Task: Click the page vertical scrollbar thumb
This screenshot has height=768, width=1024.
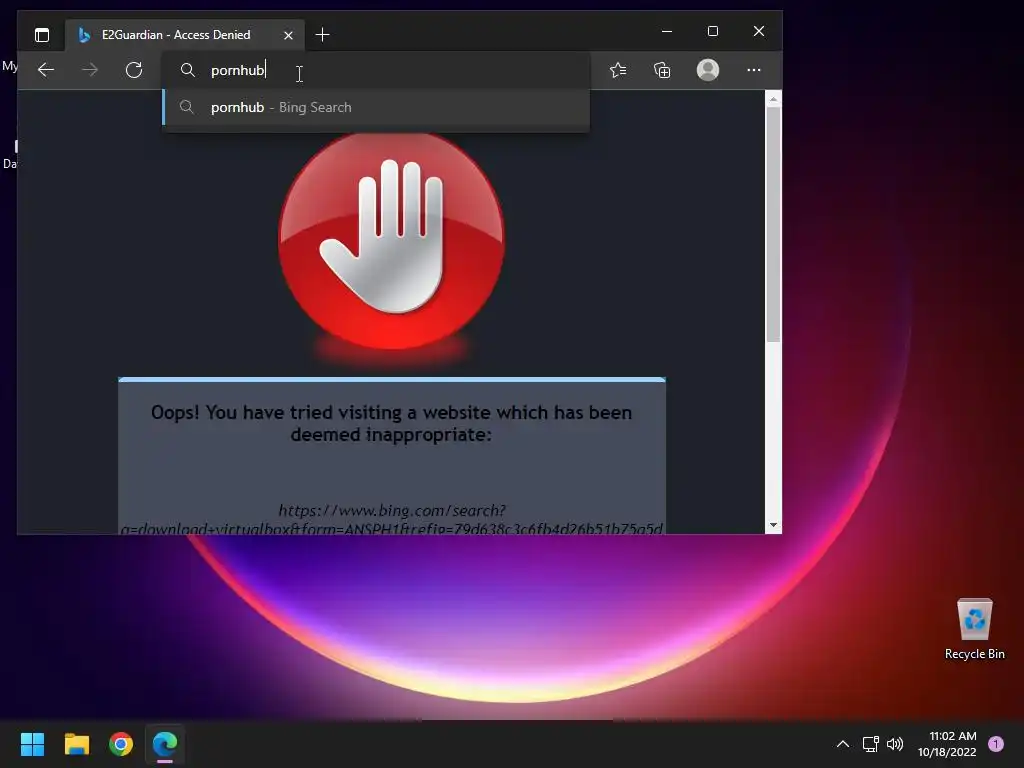Action: pos(773,224)
